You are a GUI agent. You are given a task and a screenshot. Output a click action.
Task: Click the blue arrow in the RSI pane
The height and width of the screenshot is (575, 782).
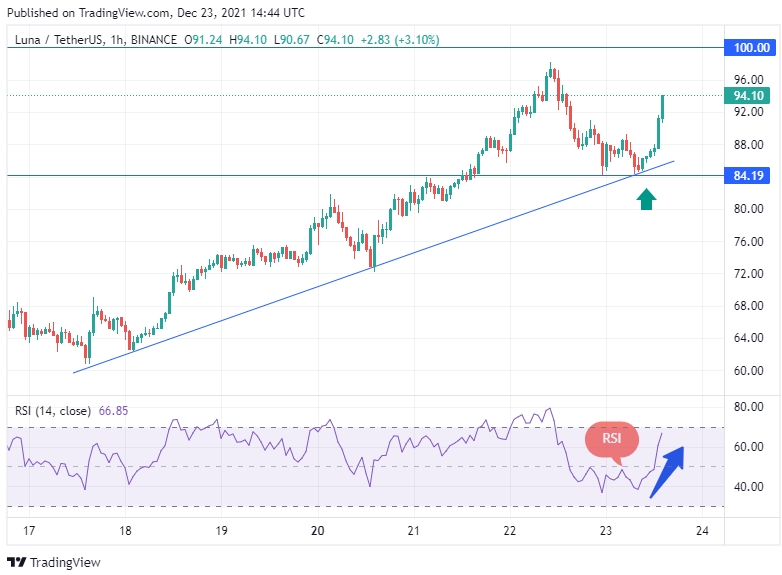(667, 472)
